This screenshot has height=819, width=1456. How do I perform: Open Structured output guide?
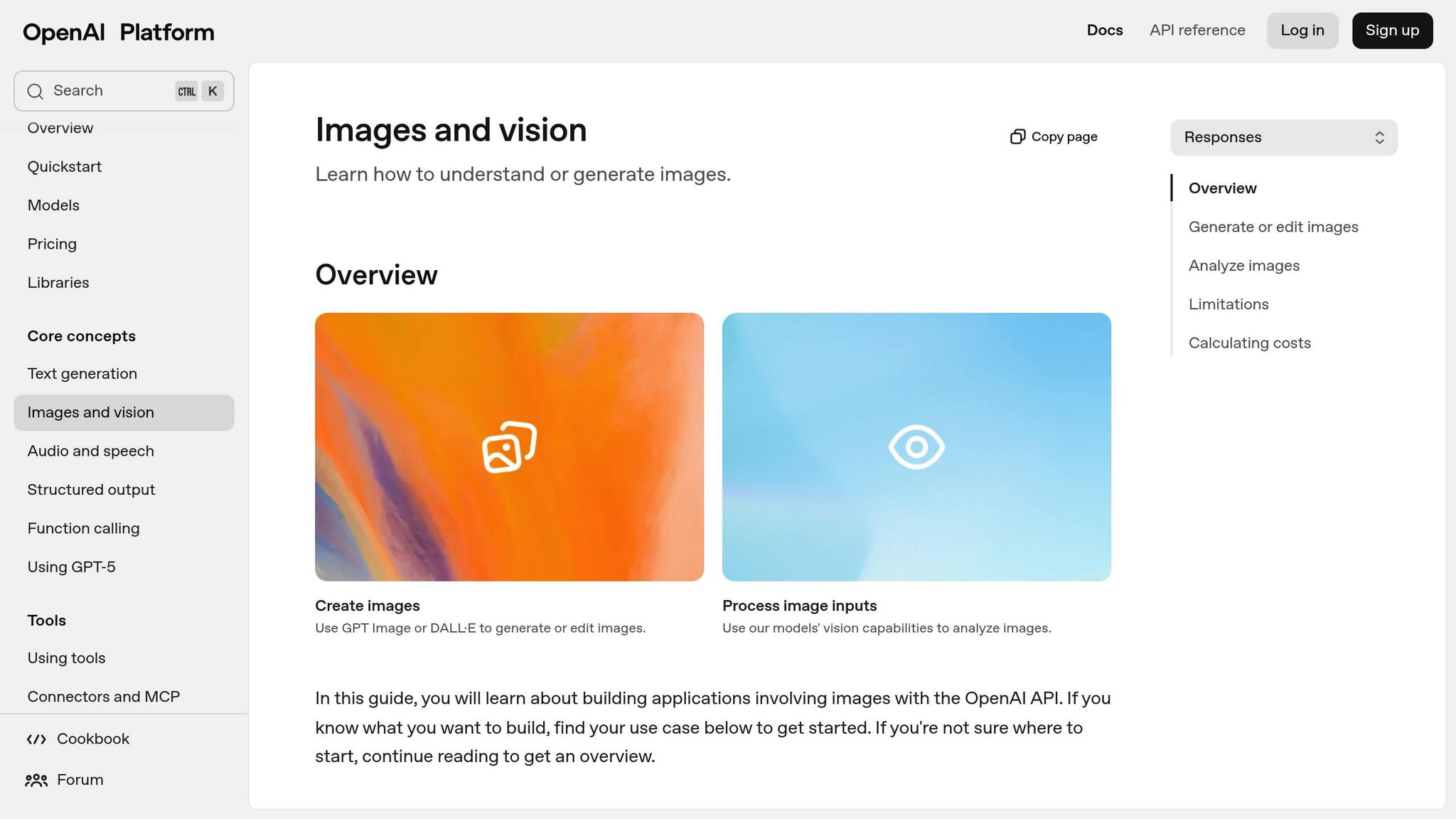[x=91, y=490]
